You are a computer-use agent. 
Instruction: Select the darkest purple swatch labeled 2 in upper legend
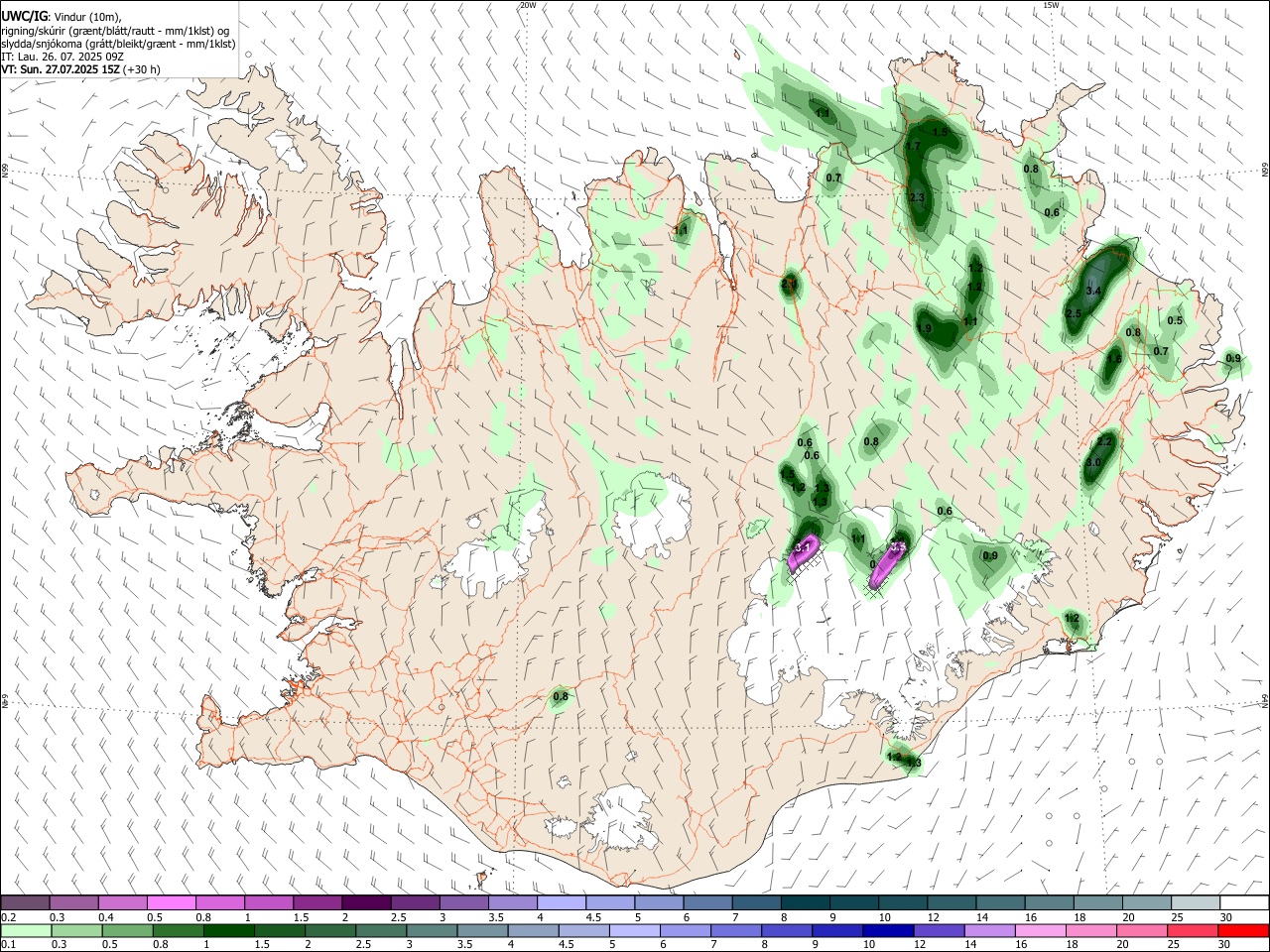(366, 902)
